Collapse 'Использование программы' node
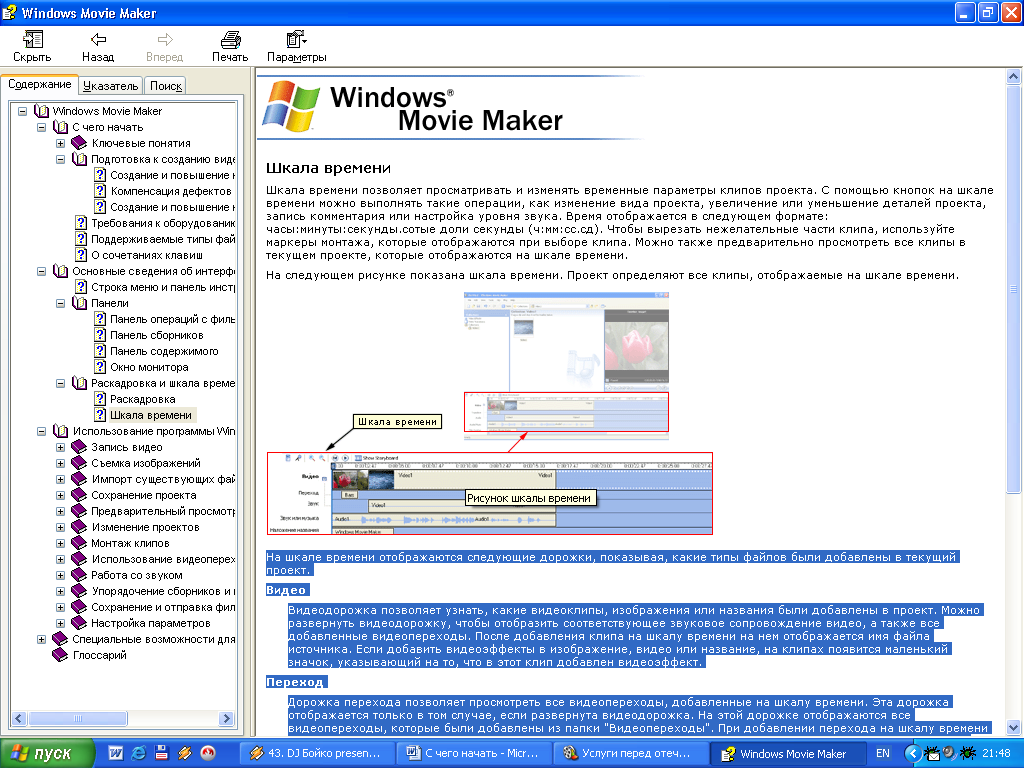Screen dimensions: 1024x768 coord(41,431)
